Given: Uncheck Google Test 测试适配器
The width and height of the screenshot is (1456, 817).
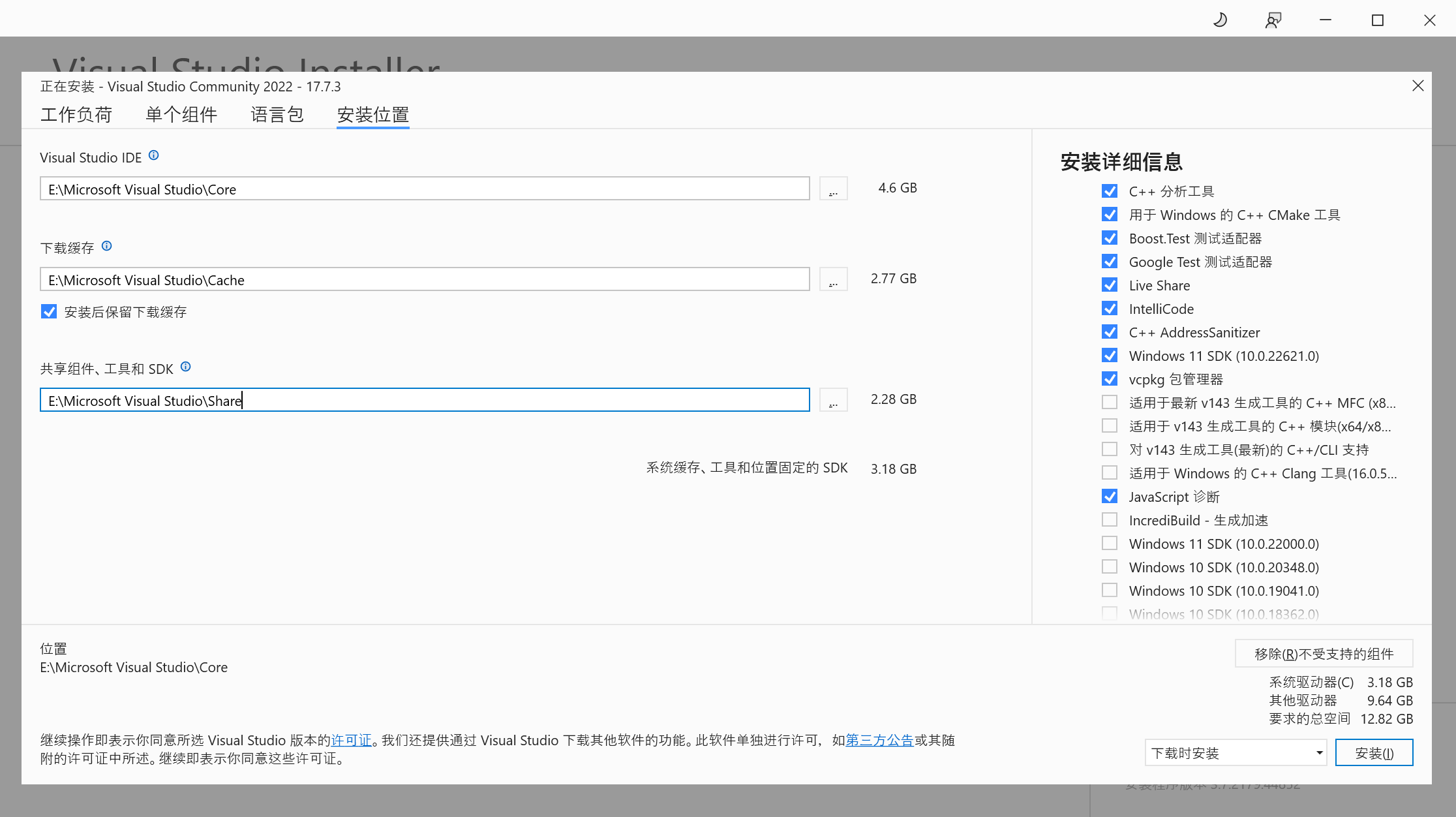Looking at the screenshot, I should click(1110, 262).
